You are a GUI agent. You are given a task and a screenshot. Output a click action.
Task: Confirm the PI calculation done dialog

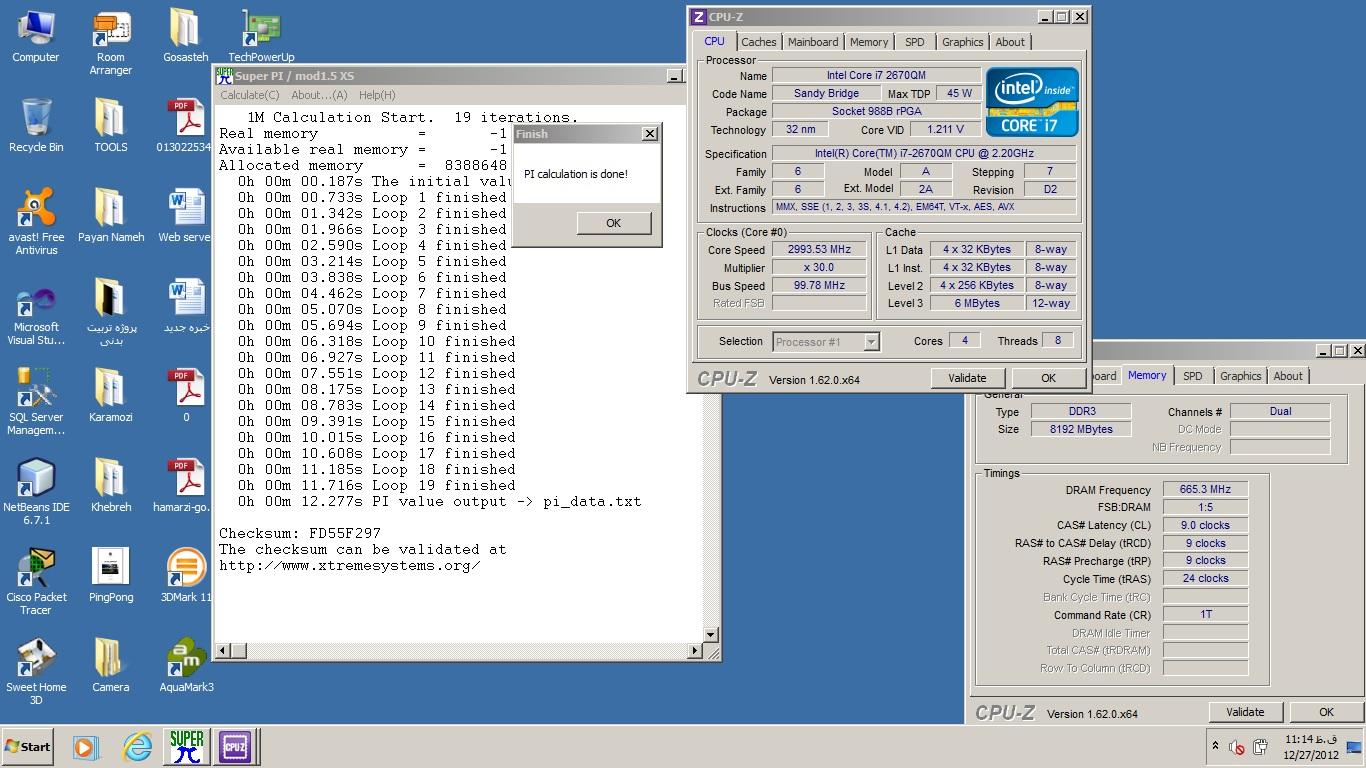click(x=613, y=223)
